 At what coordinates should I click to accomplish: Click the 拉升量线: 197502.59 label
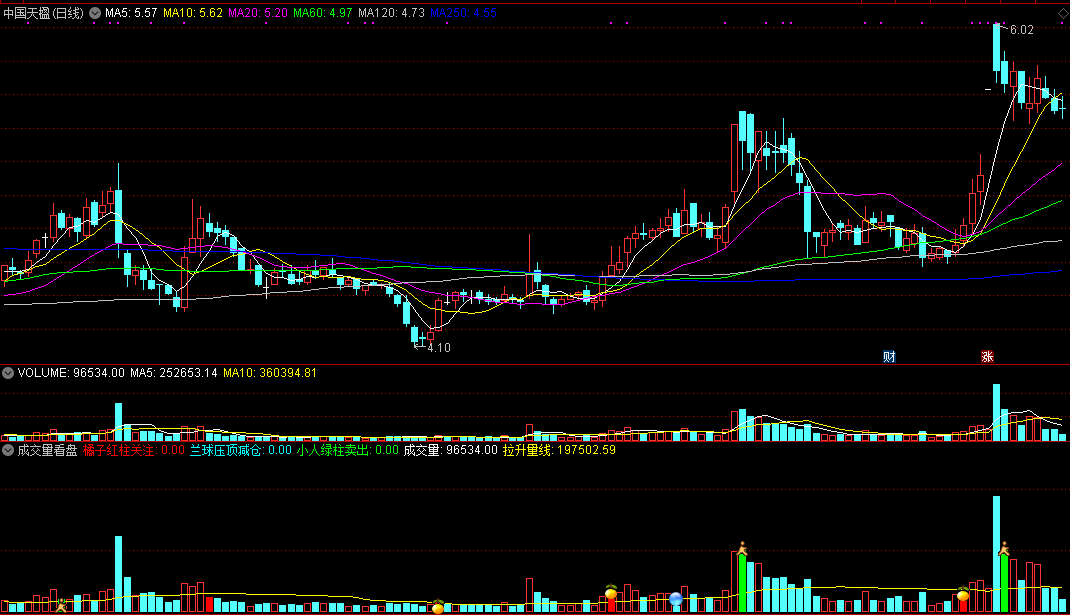click(x=560, y=450)
